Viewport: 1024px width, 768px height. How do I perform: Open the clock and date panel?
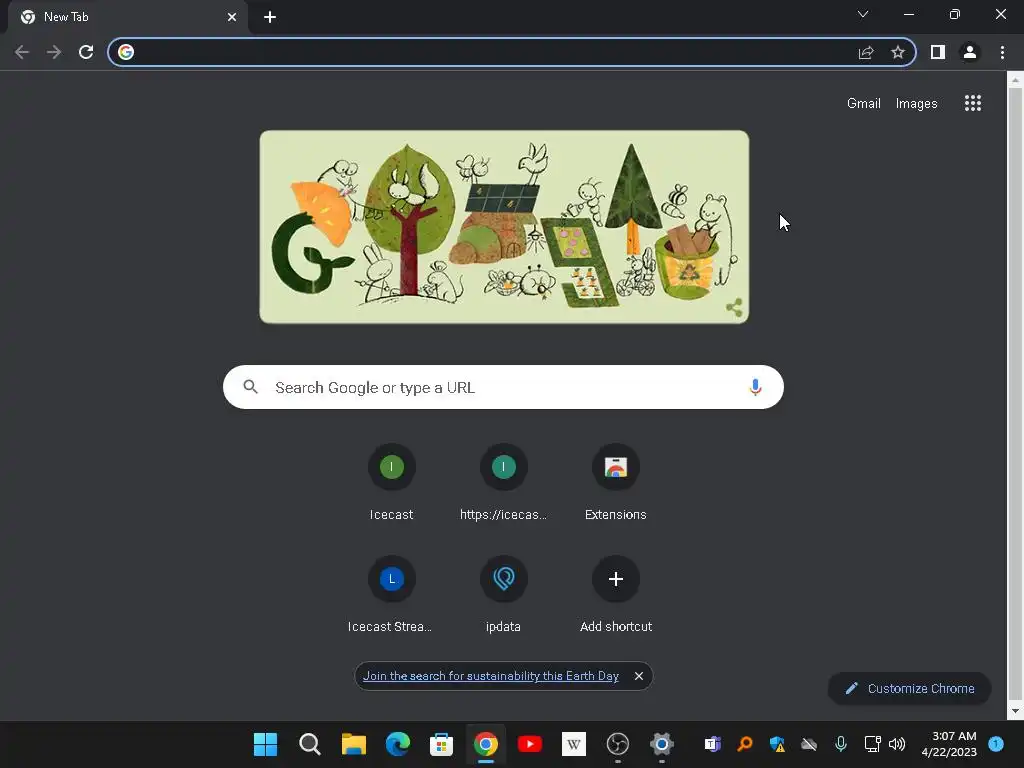coord(949,744)
